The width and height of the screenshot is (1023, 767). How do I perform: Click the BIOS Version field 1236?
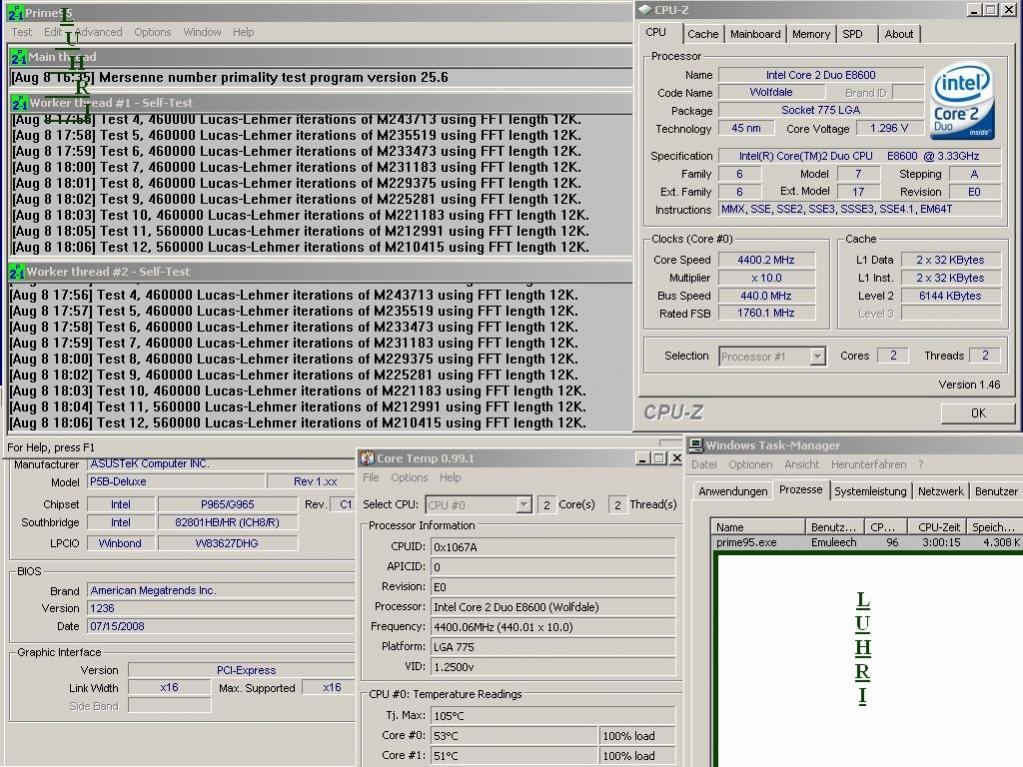click(221, 609)
